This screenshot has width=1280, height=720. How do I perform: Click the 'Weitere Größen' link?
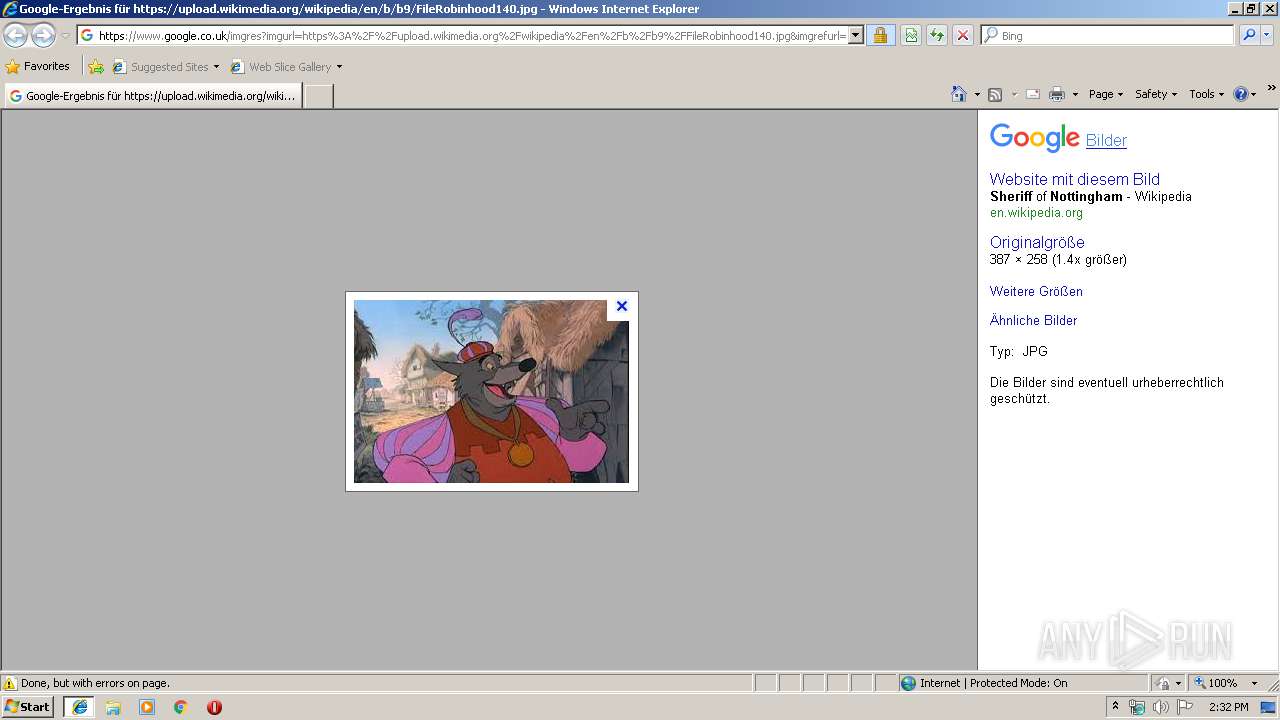point(1036,292)
